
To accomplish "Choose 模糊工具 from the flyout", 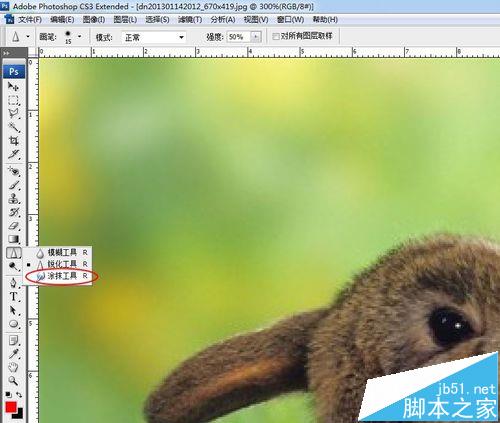I will point(62,252).
